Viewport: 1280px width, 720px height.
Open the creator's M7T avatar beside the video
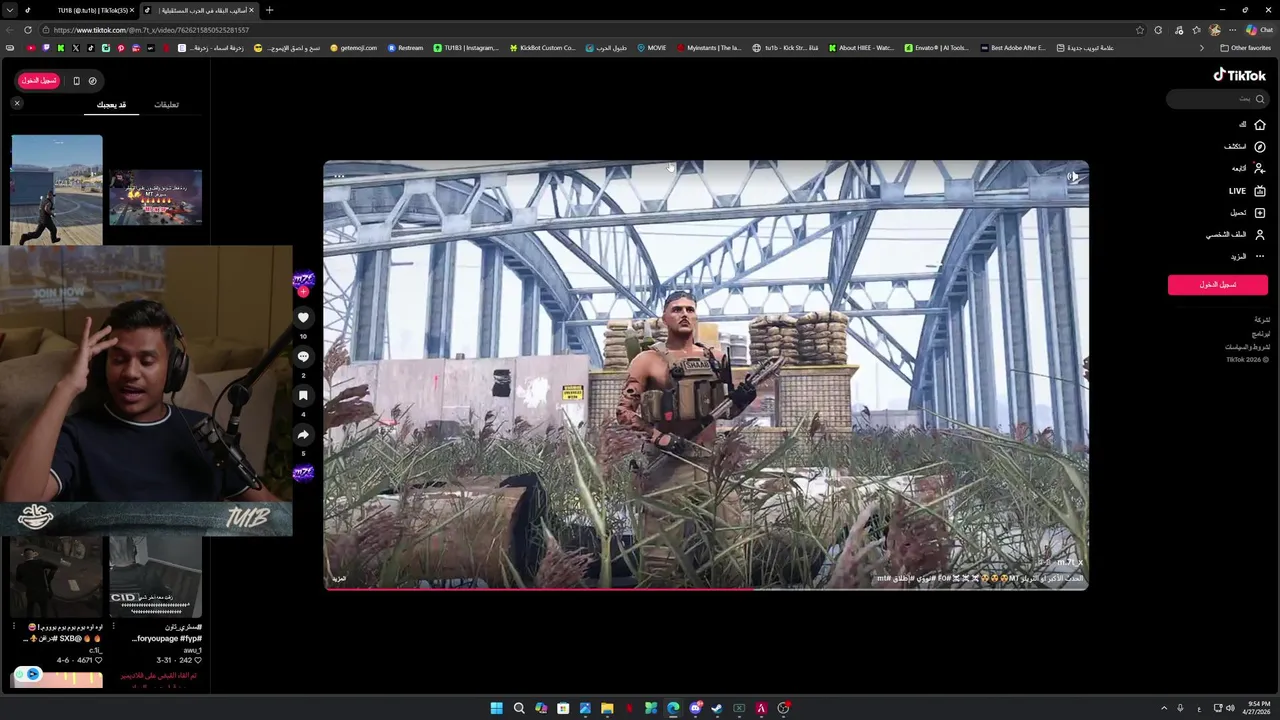coord(303,280)
